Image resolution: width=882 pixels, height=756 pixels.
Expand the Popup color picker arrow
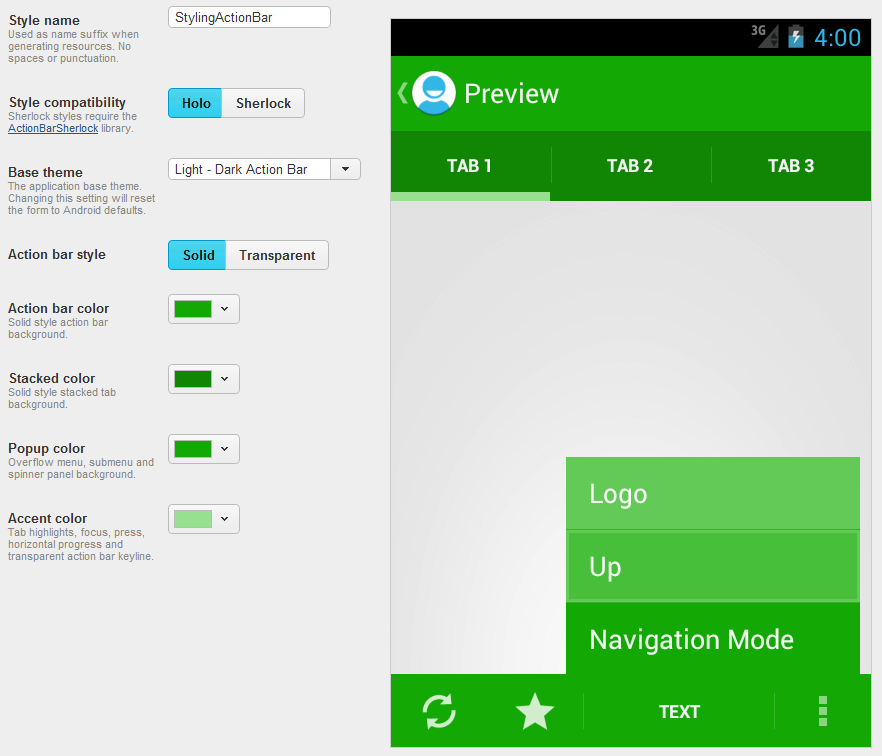pos(224,449)
